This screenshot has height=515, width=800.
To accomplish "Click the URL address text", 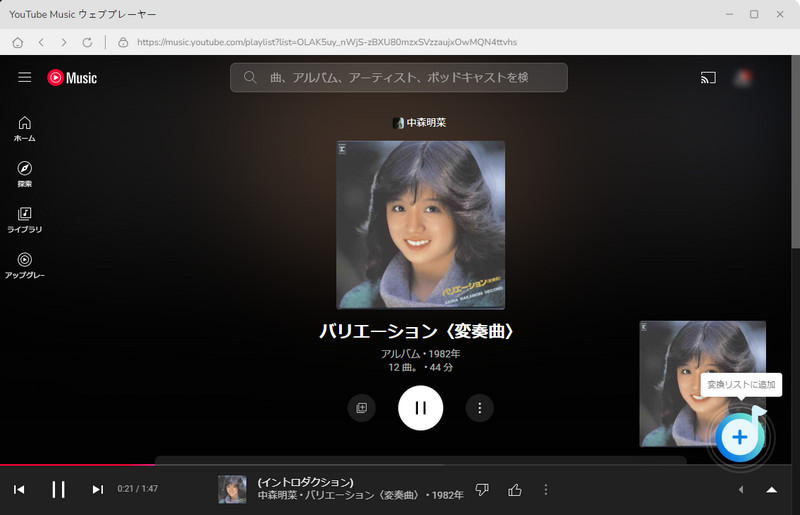I will pos(327,42).
